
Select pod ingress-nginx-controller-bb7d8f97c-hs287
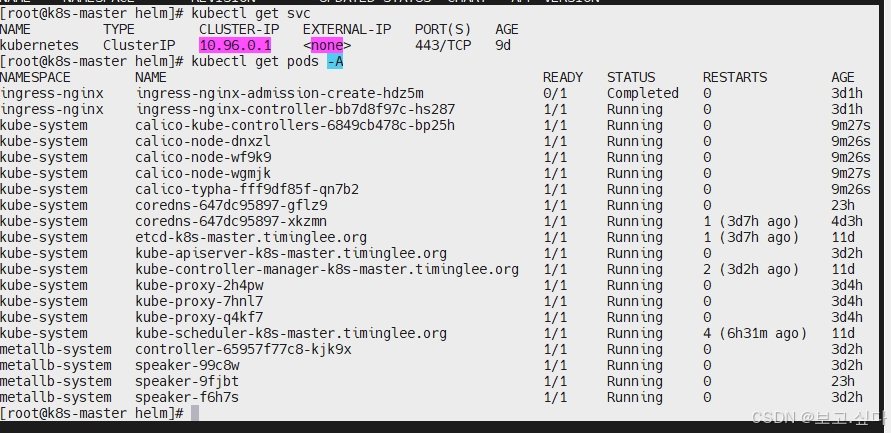point(295,109)
